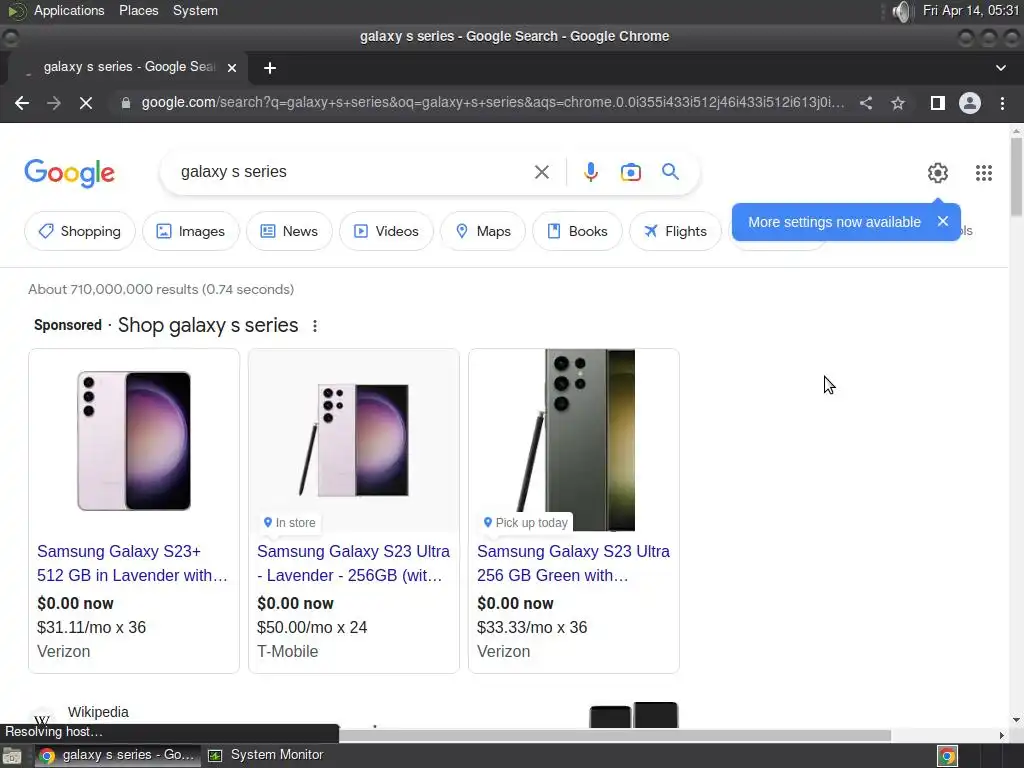Click the clock showing Fri Apr 14
This screenshot has height=768, width=1024.
[x=970, y=10]
